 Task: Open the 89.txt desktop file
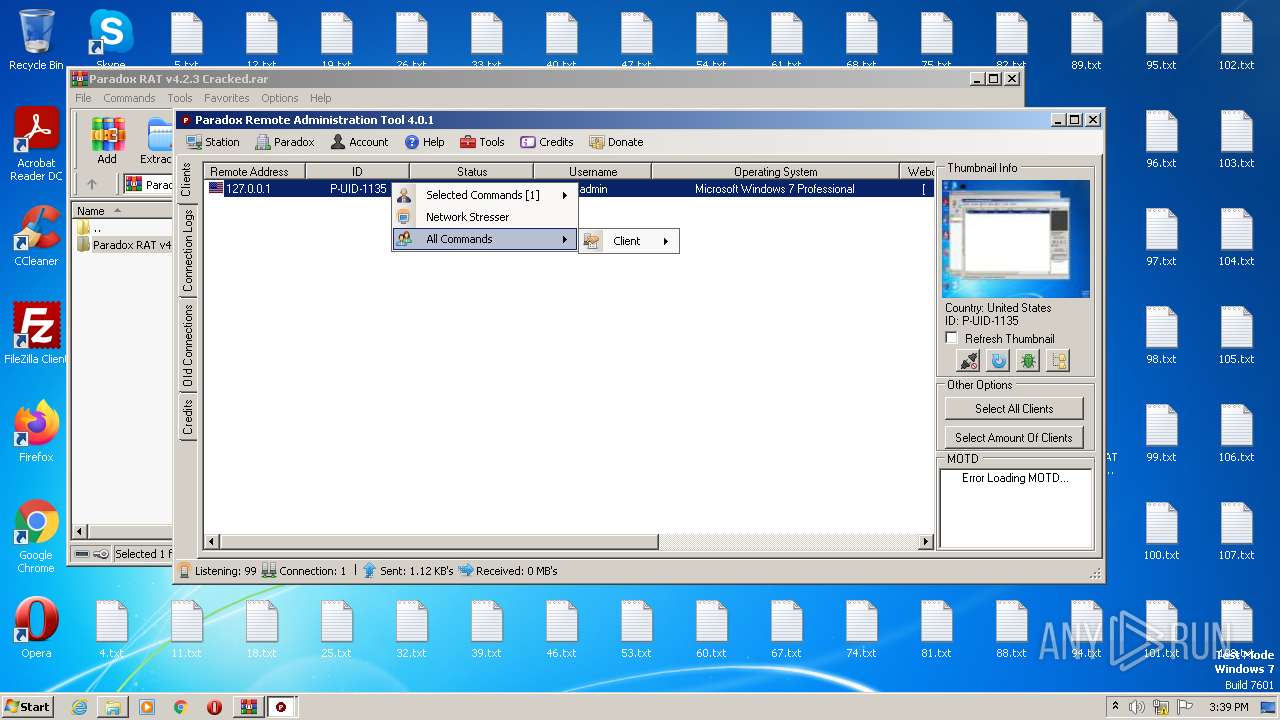coord(1086,42)
